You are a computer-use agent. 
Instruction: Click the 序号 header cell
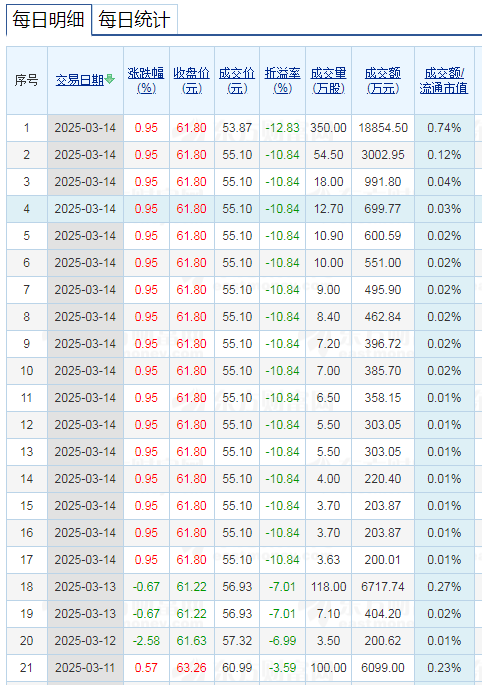pyautogui.click(x=27, y=80)
